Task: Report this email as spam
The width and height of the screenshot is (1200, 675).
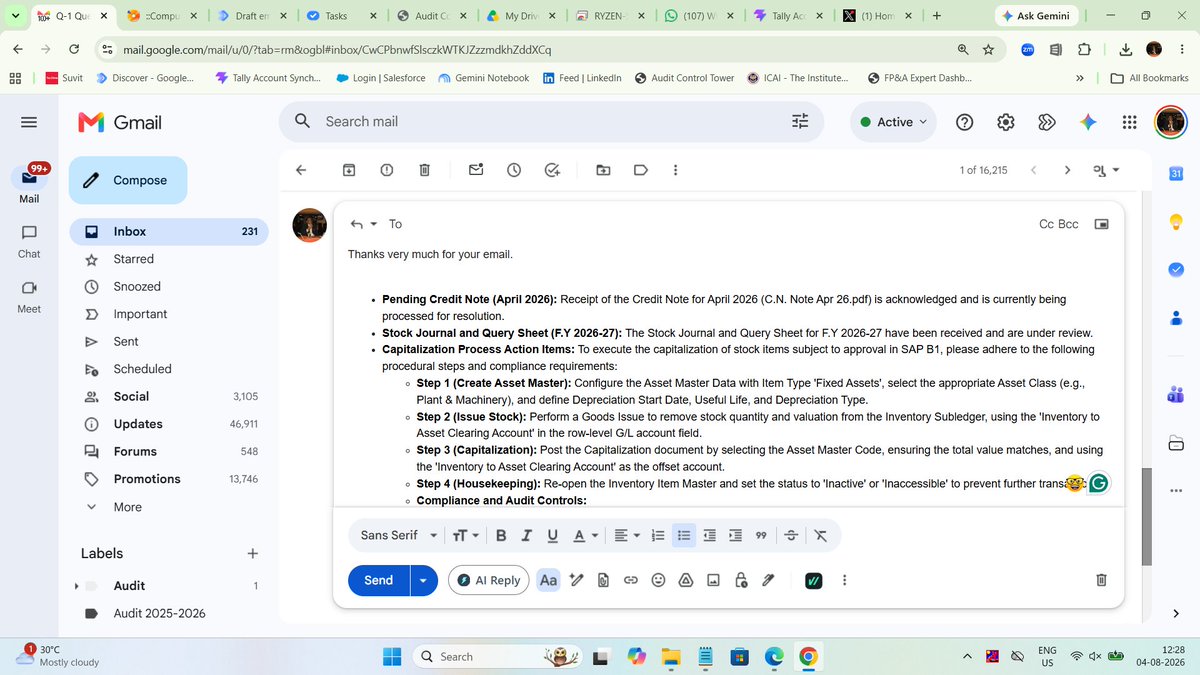Action: pos(386,170)
